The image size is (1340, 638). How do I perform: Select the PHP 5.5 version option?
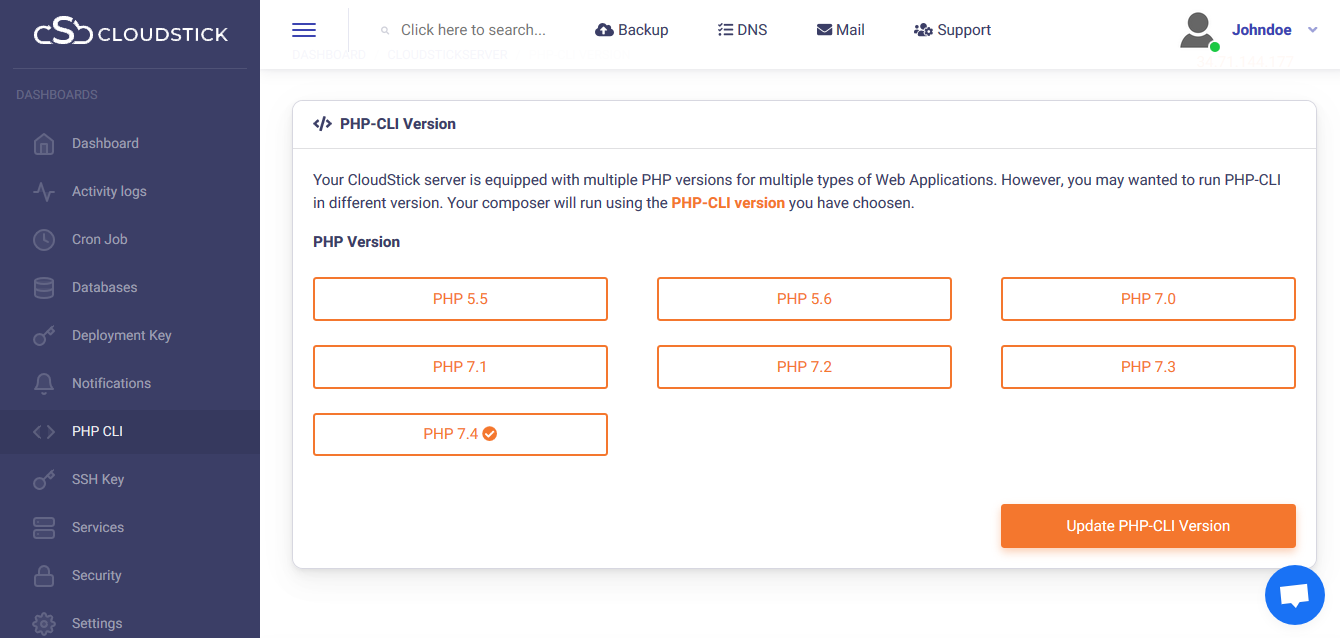pos(460,299)
